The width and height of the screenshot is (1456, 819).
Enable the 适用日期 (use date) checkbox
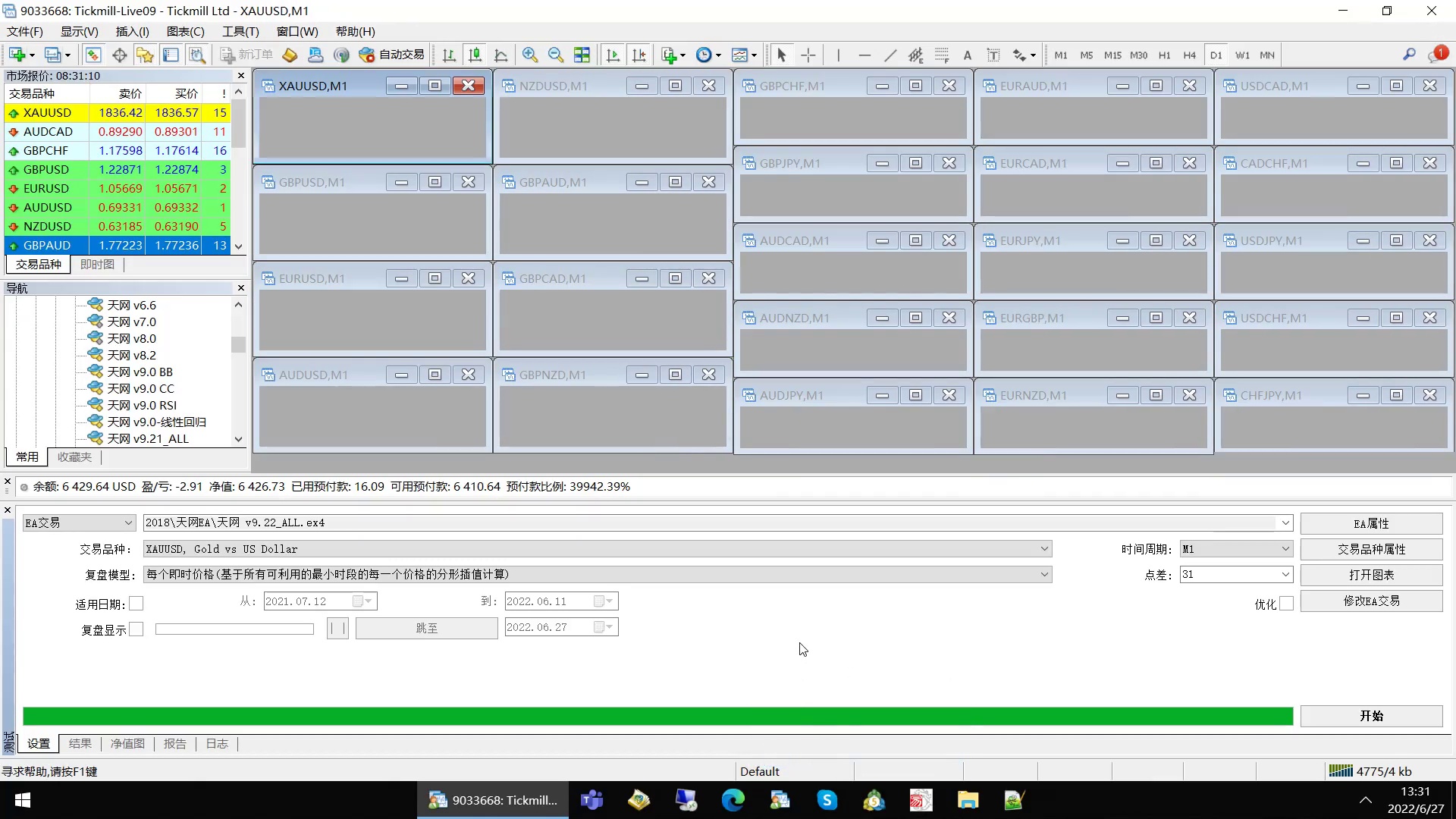click(x=136, y=604)
